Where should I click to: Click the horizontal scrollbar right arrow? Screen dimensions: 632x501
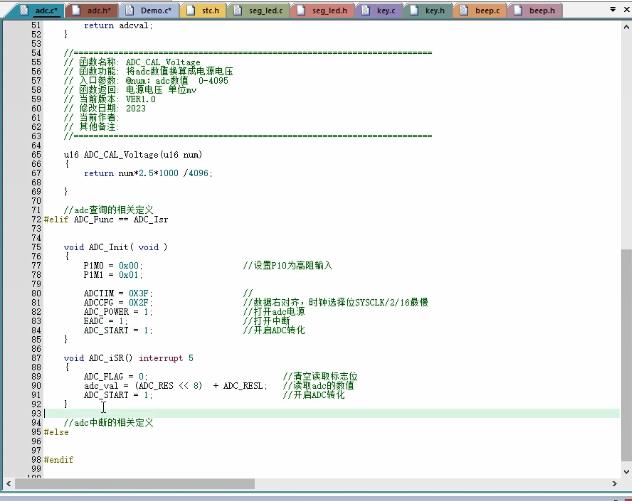click(614, 483)
